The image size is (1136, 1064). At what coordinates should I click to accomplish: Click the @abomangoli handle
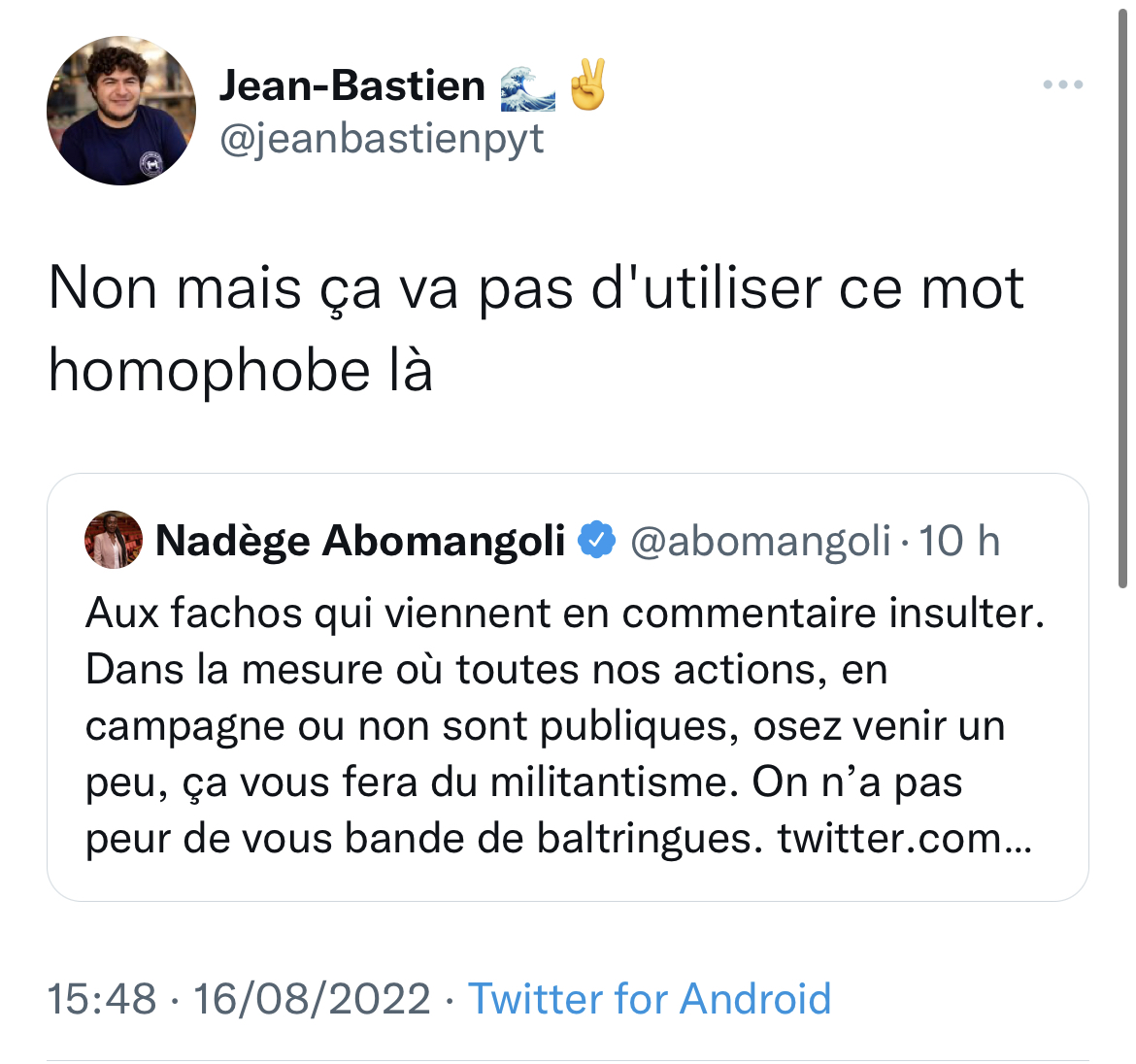[x=760, y=541]
